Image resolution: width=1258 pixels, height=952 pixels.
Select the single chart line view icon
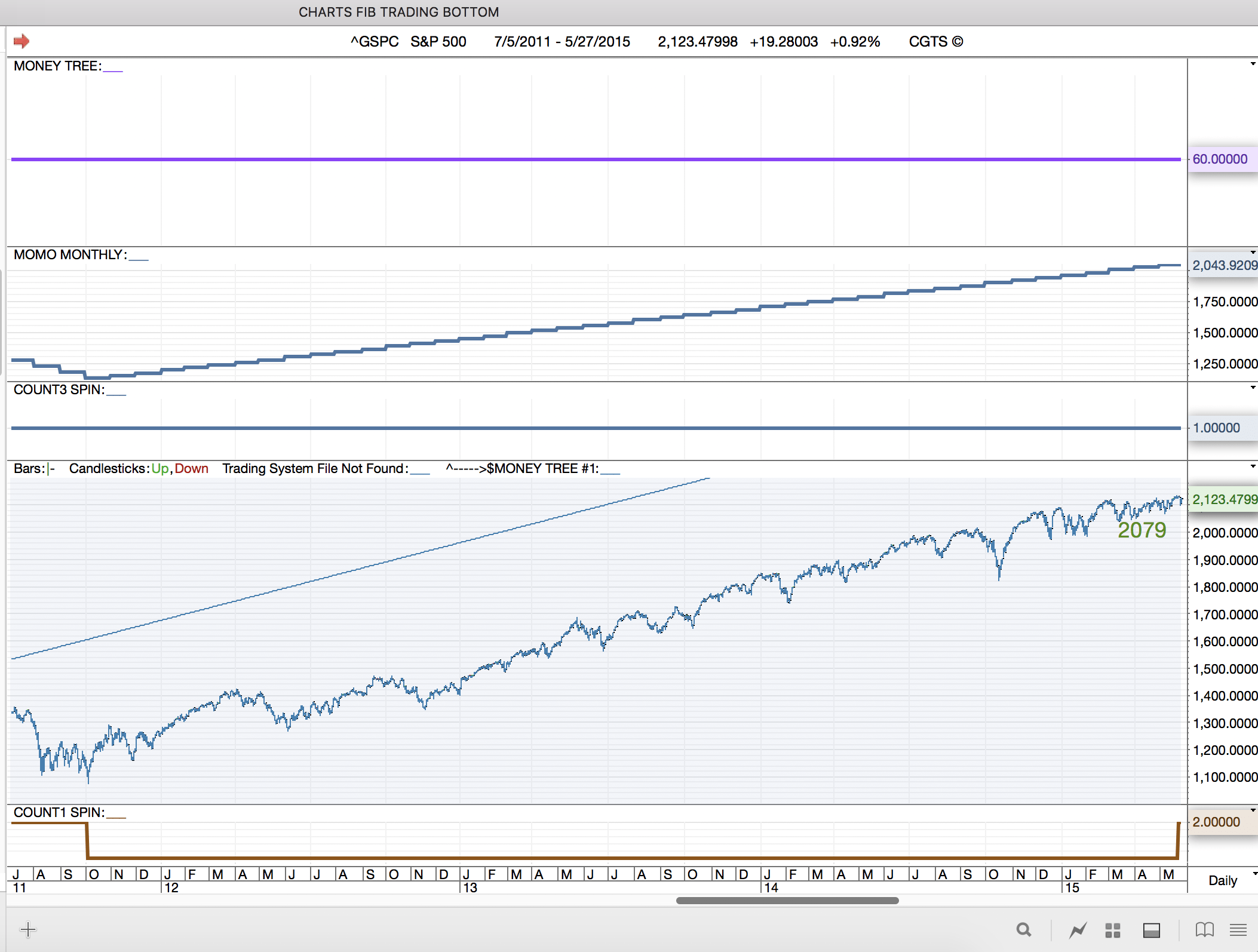1078,930
